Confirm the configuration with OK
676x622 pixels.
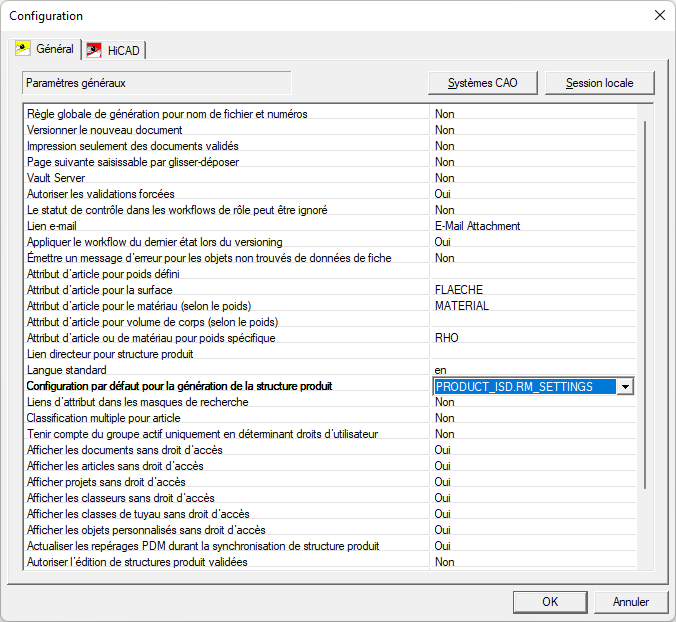(x=549, y=602)
